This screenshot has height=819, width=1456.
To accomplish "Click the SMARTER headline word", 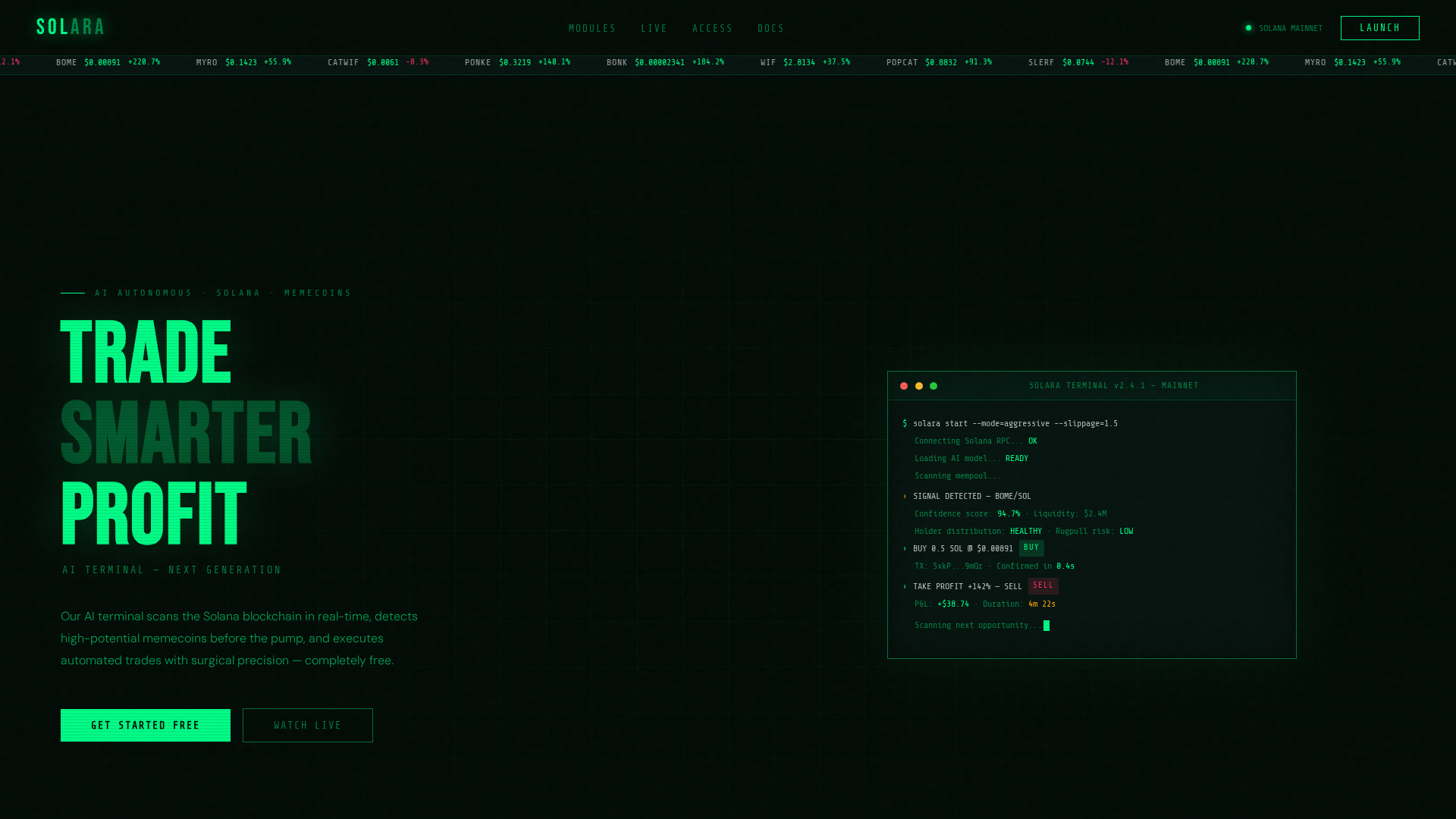I will click(187, 433).
